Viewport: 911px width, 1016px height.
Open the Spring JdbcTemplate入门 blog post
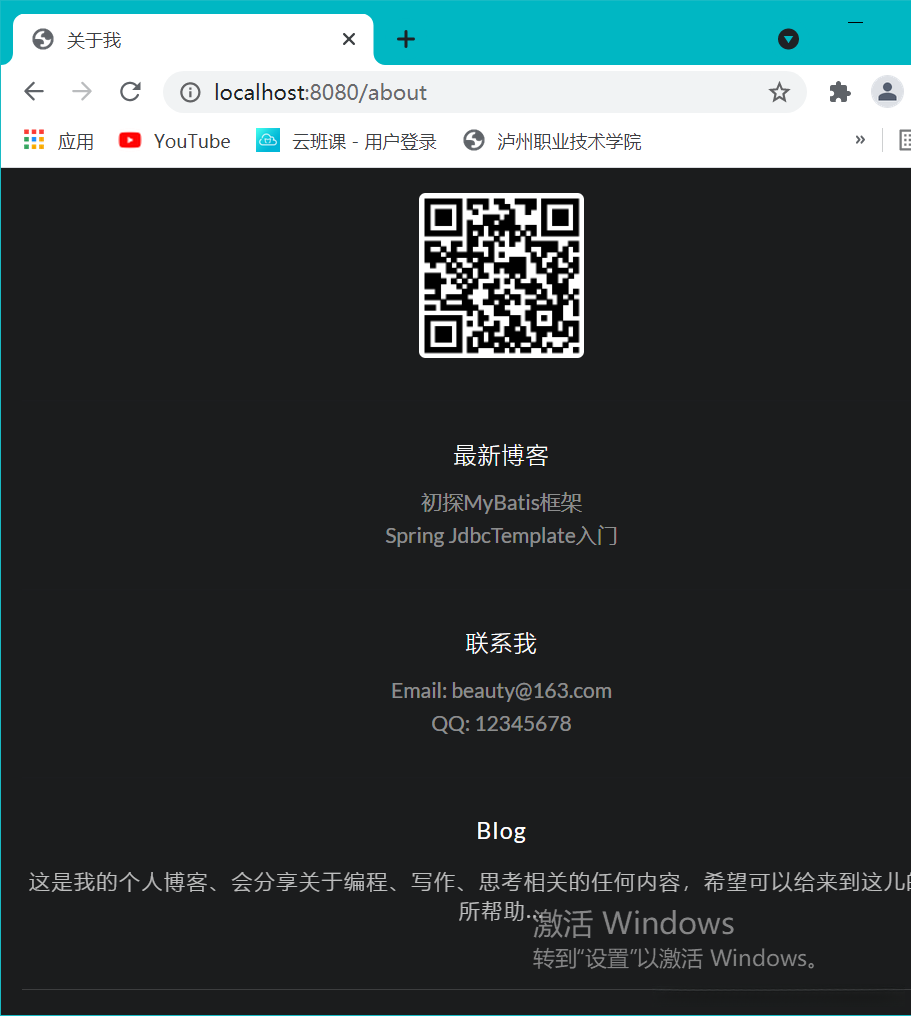pyautogui.click(x=501, y=535)
